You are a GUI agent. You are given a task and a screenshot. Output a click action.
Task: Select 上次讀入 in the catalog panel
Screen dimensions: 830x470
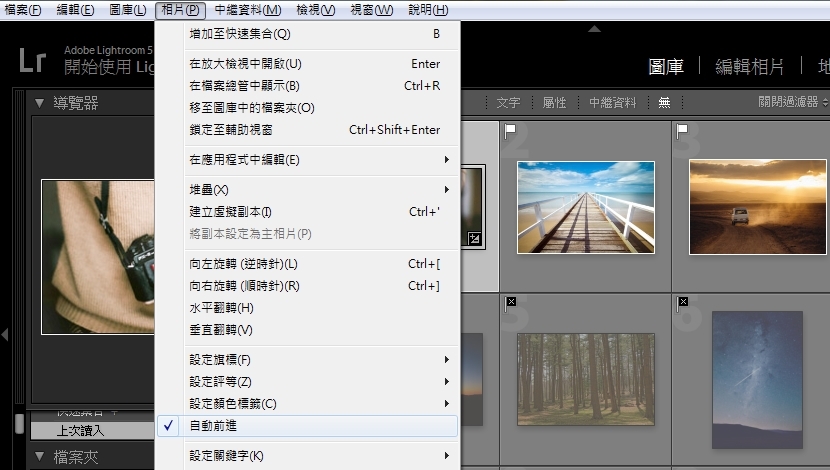[93, 431]
